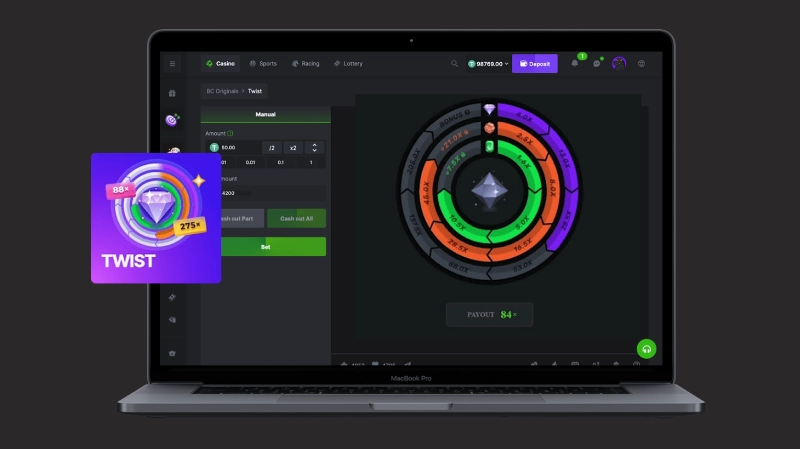Viewport: 800px width, 449px height.
Task: Click the user profile avatar
Action: click(619, 63)
